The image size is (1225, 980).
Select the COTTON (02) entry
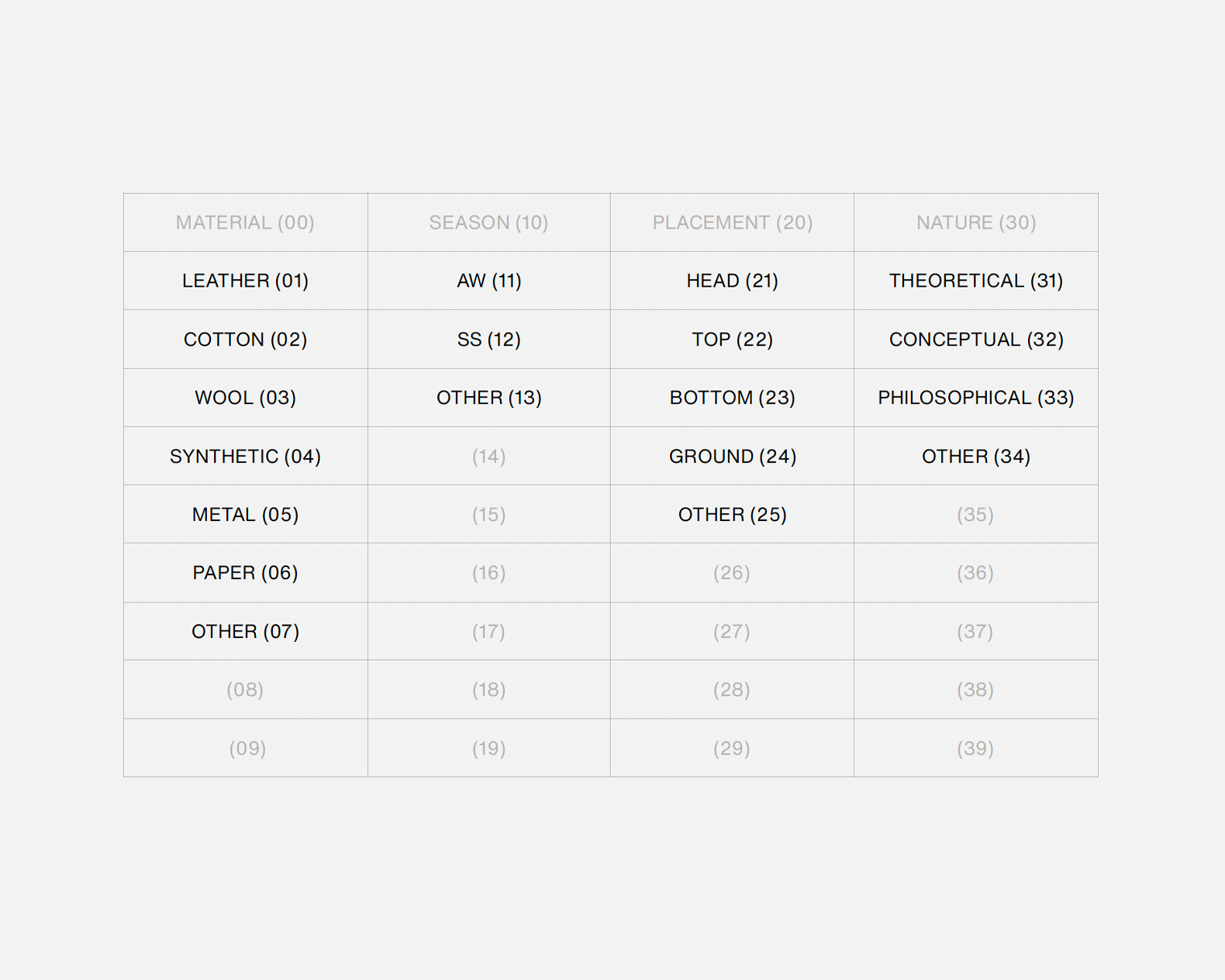(x=245, y=340)
